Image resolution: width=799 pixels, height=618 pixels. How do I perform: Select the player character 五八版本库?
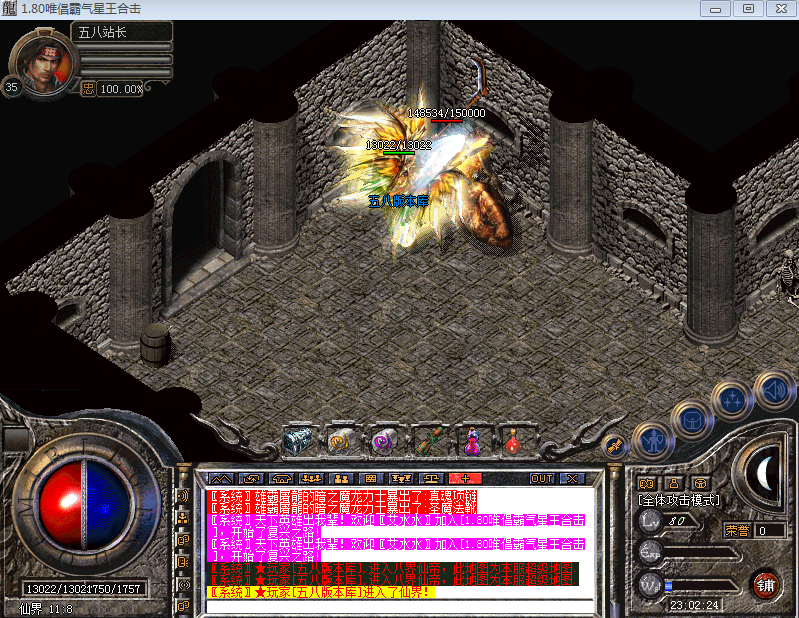[x=398, y=202]
